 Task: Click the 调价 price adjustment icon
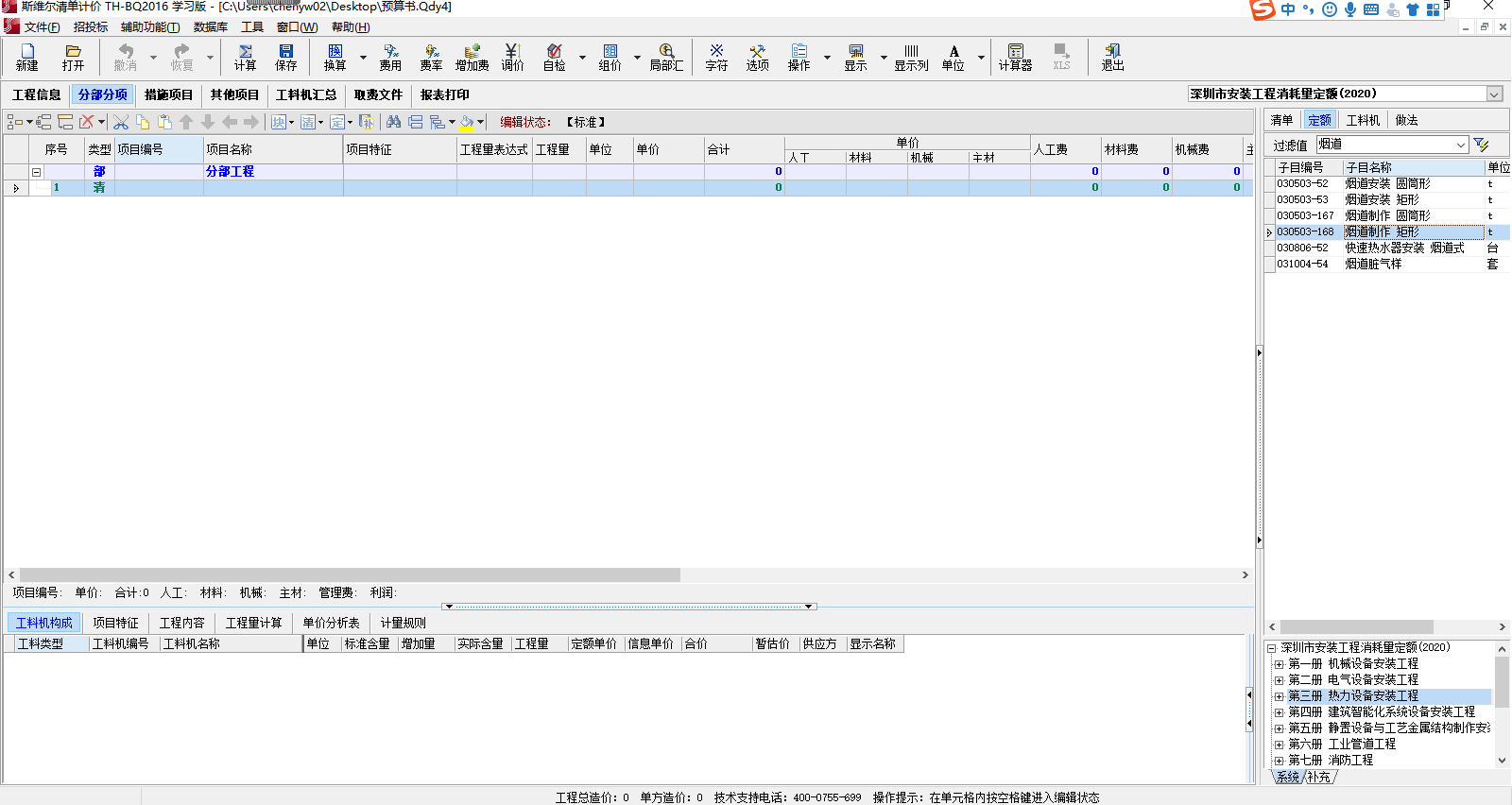click(x=512, y=58)
